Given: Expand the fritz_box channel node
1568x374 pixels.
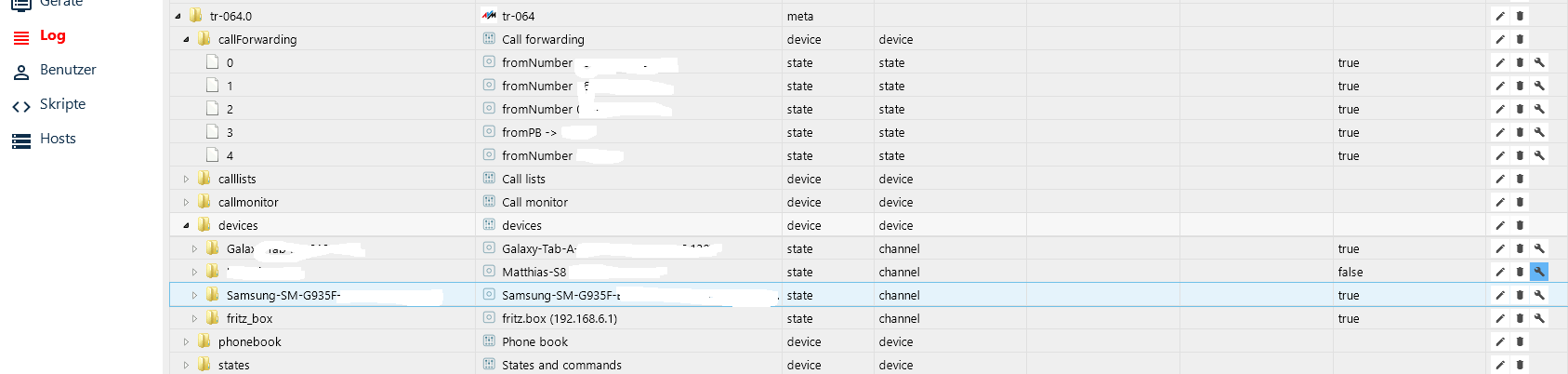Looking at the screenshot, I should point(194,318).
